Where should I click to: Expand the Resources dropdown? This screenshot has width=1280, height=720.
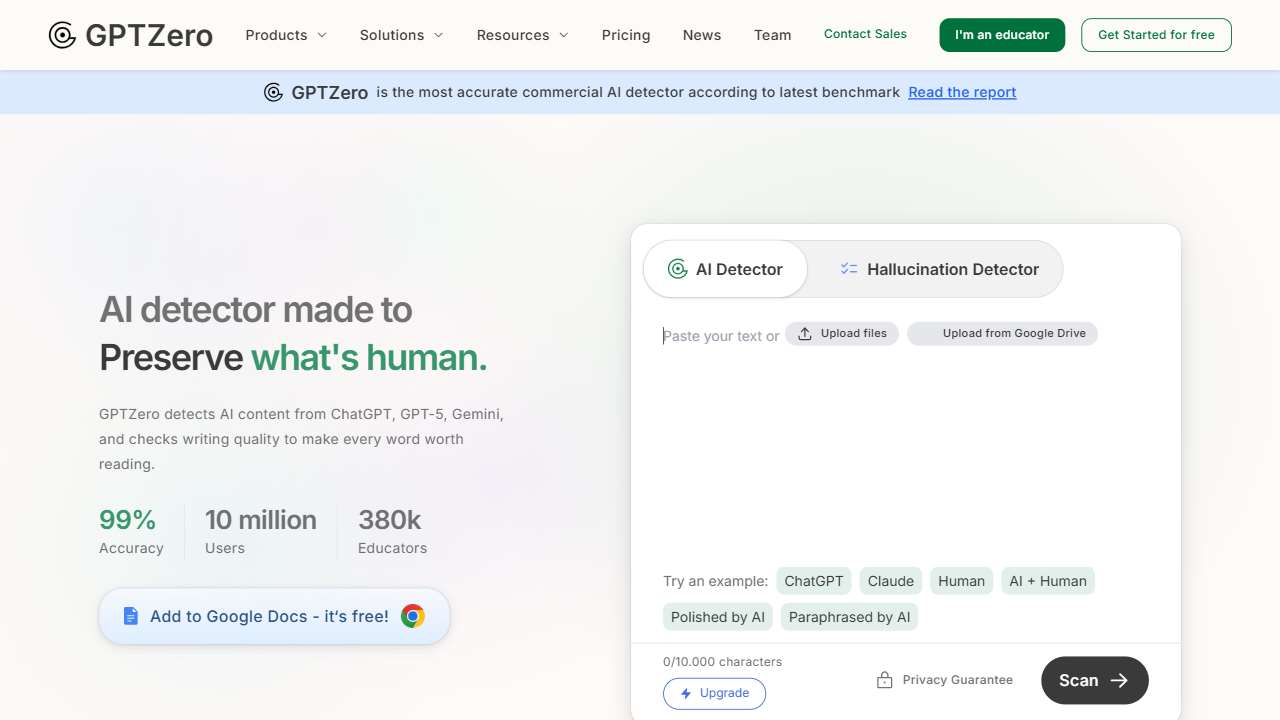click(x=521, y=35)
